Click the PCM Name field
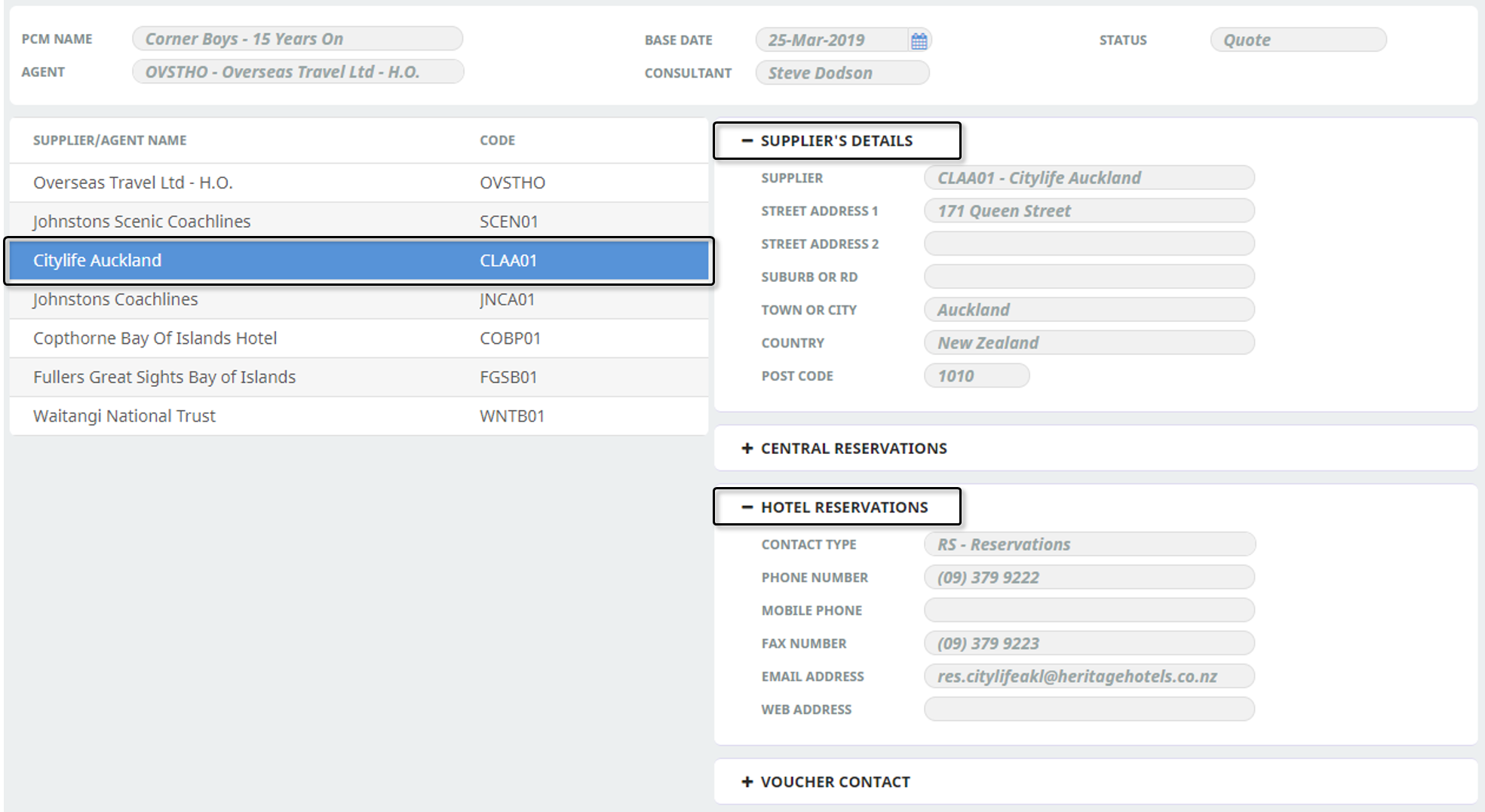Screen dimensions: 1485x812 tap(298, 39)
